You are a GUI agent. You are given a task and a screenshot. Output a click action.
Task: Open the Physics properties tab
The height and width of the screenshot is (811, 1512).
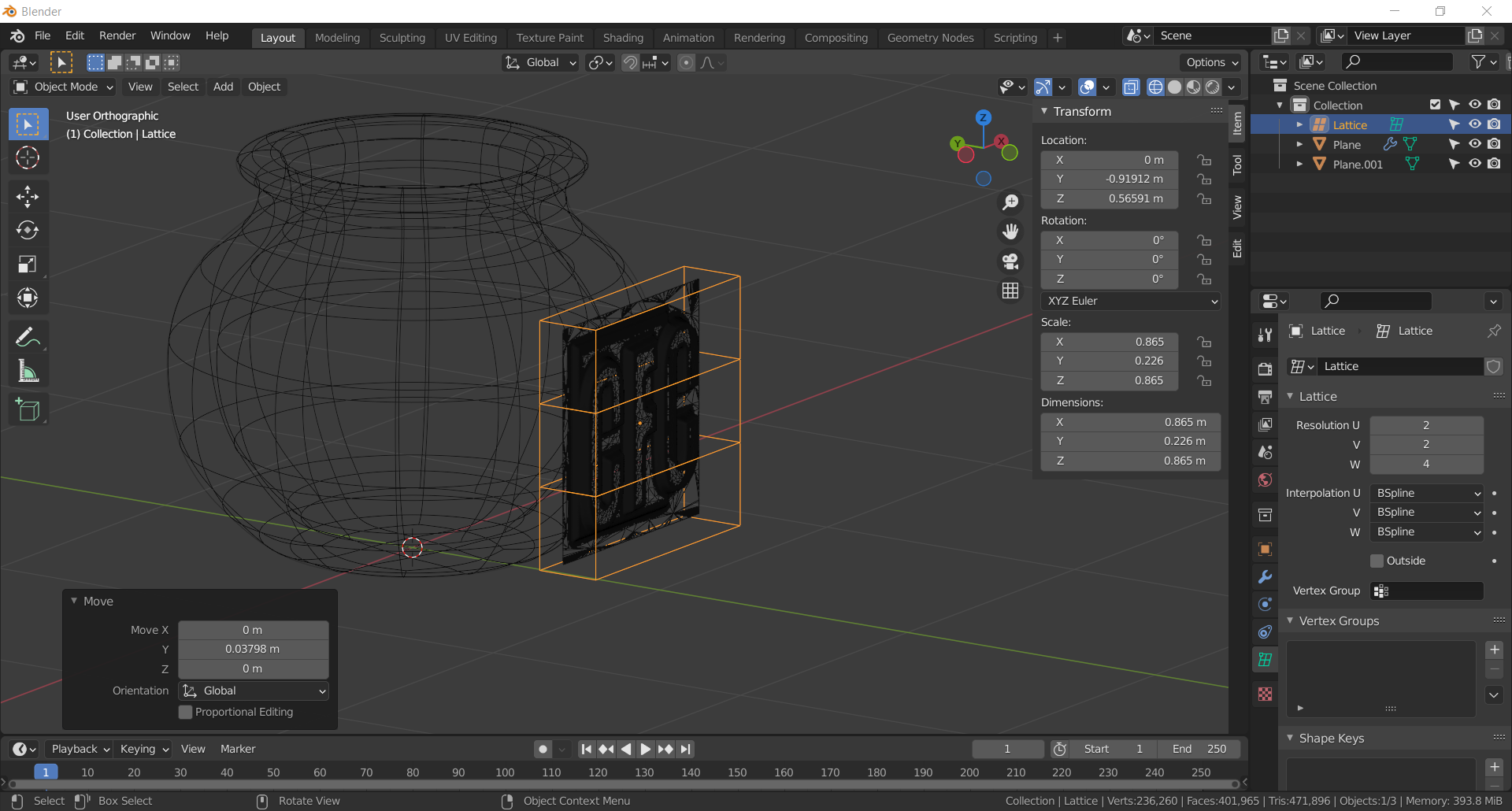coord(1266,605)
